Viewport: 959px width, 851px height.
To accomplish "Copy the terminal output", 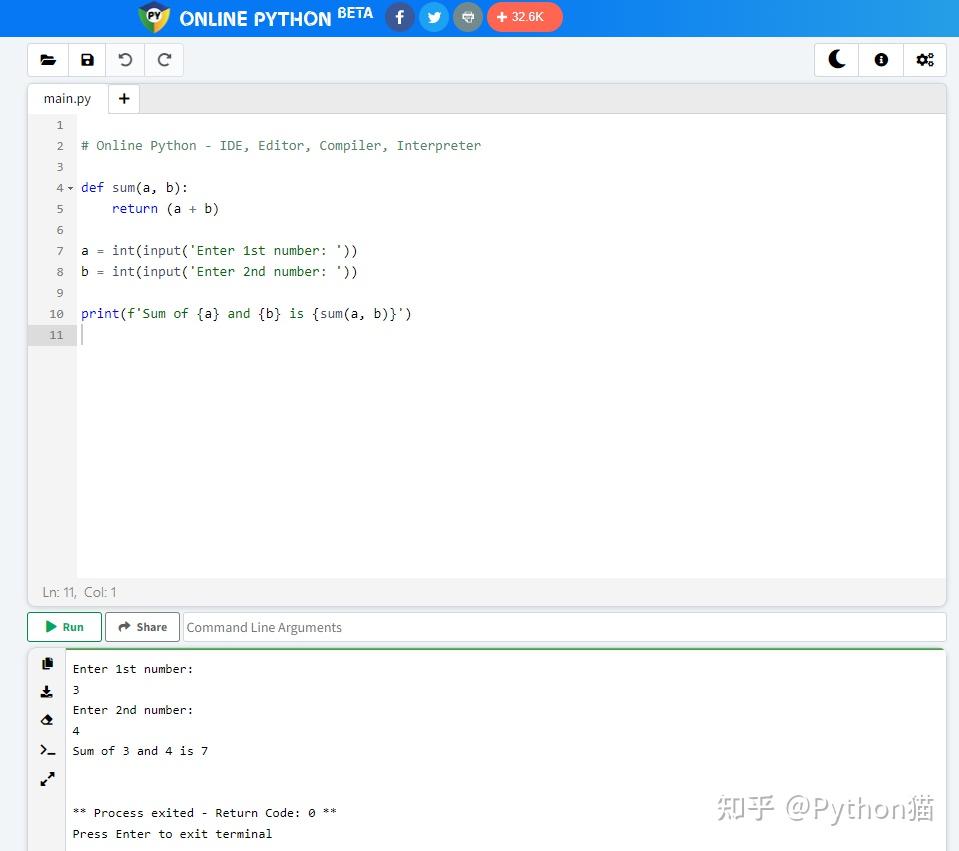I will click(x=47, y=663).
